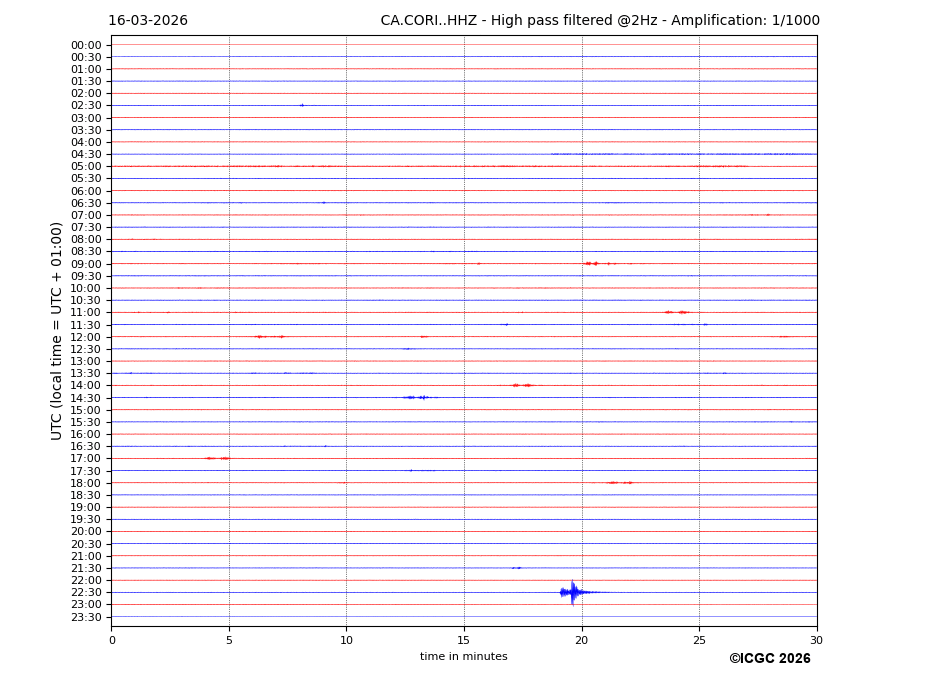Viewport: 927px width, 696px height.
Task: Click the UTC local time y-axis label
Action: [x=58, y=330]
